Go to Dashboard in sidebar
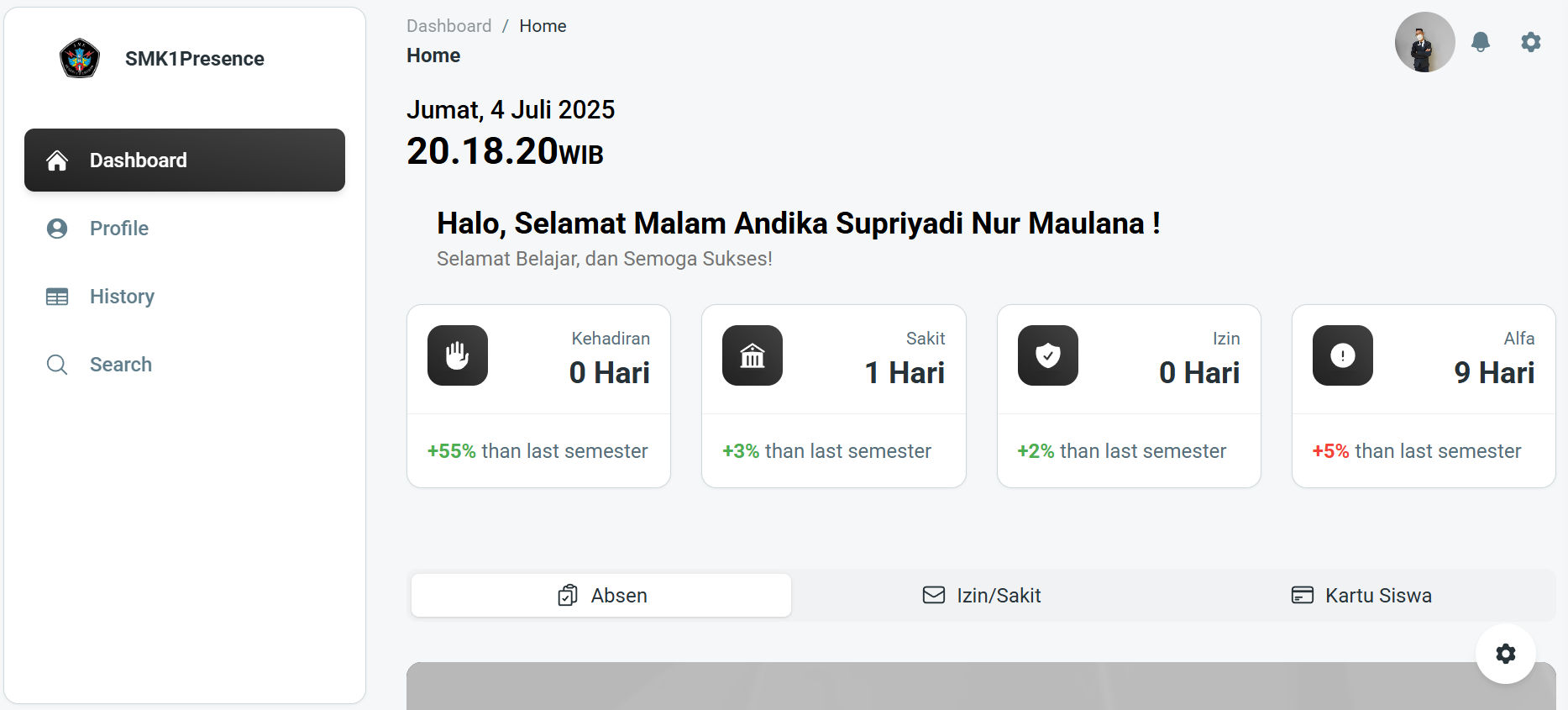The width and height of the screenshot is (1568, 710). [x=185, y=160]
